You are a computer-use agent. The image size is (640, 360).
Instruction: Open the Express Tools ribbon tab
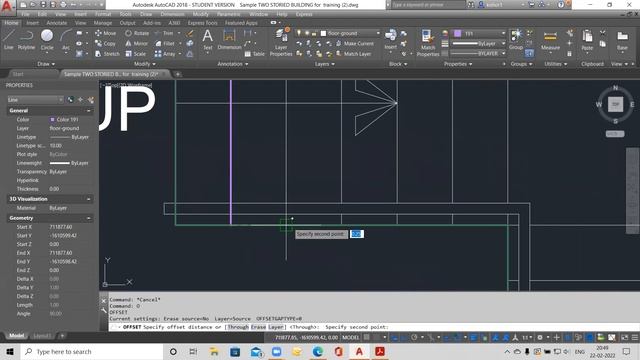[x=202, y=23]
